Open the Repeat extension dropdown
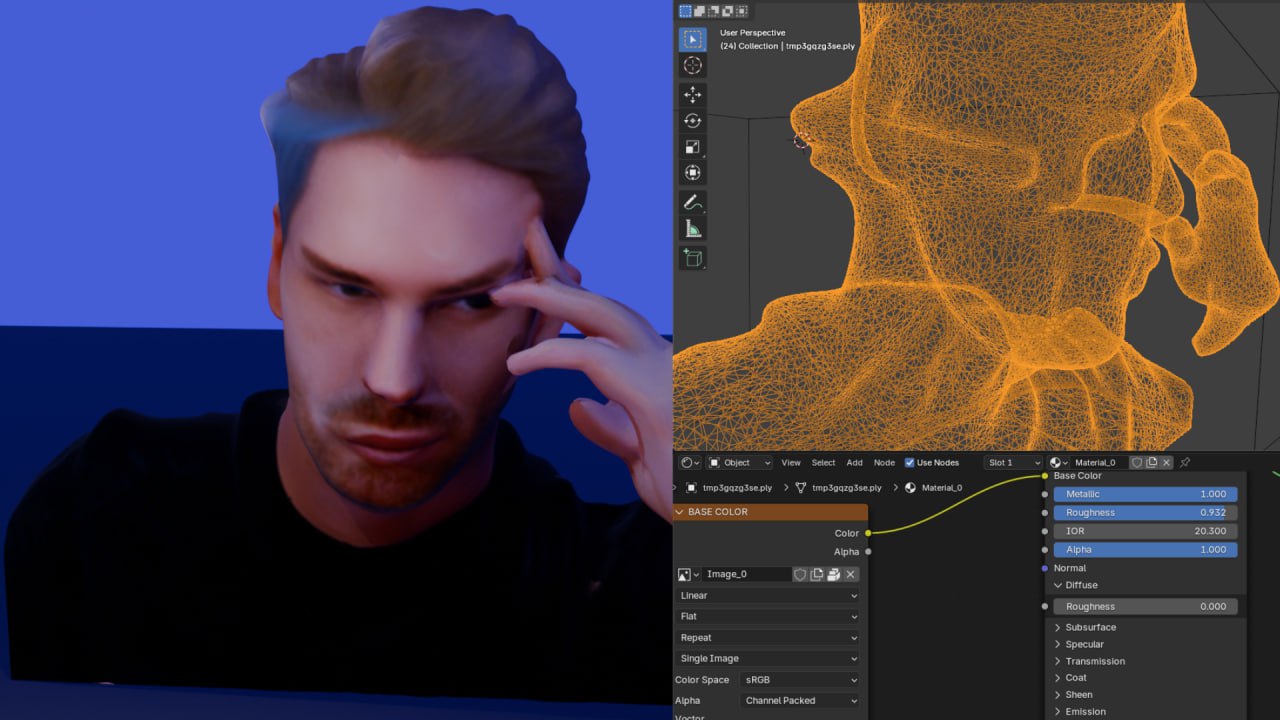This screenshot has height=720, width=1280. (x=768, y=638)
